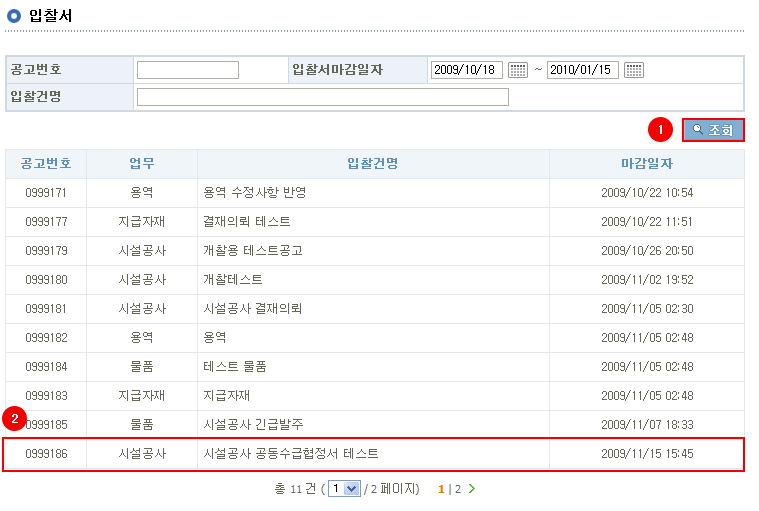Click 업무 cell in row 0999184
This screenshot has height=511, width=759.
point(142,367)
